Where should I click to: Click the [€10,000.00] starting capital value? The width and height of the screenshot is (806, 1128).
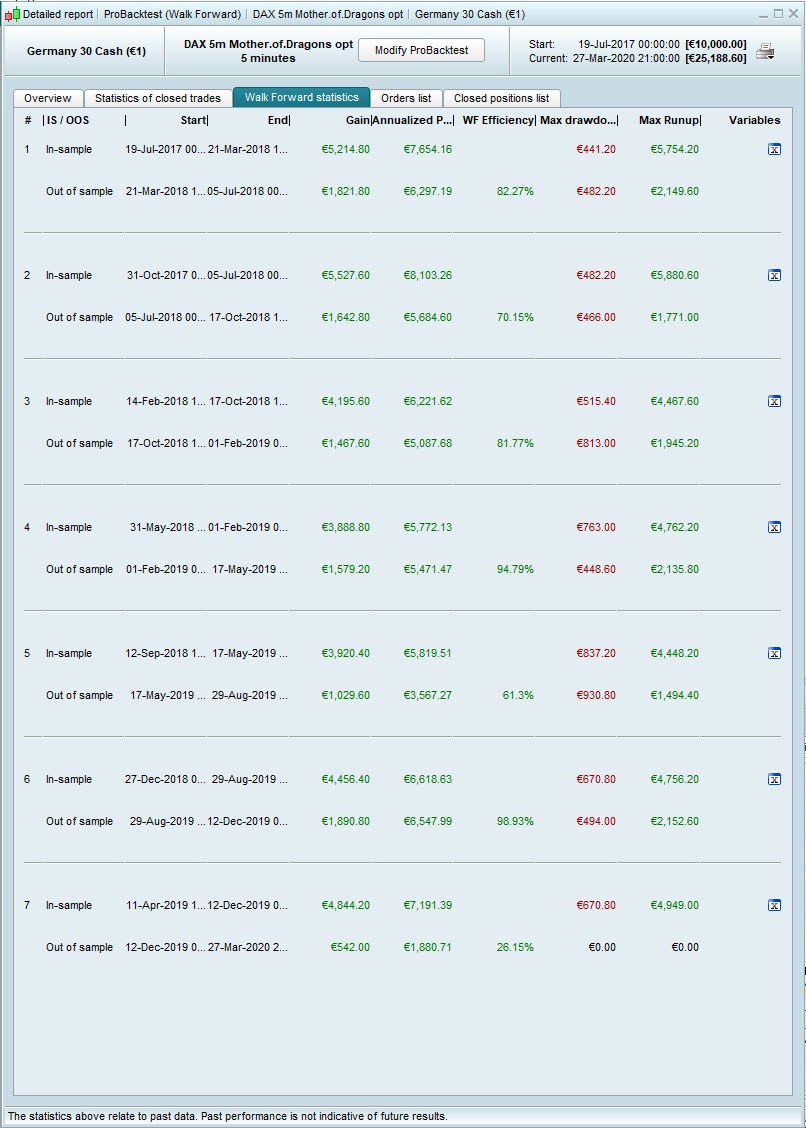pos(716,44)
